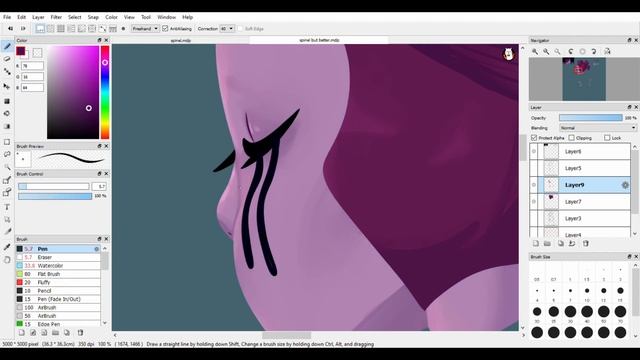The width and height of the screenshot is (640, 360).
Task: Open the Snap menu
Action: point(93,17)
